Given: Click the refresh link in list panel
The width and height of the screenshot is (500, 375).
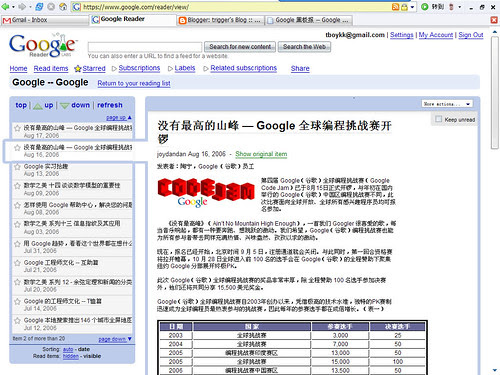Looking at the screenshot, I should [110, 105].
